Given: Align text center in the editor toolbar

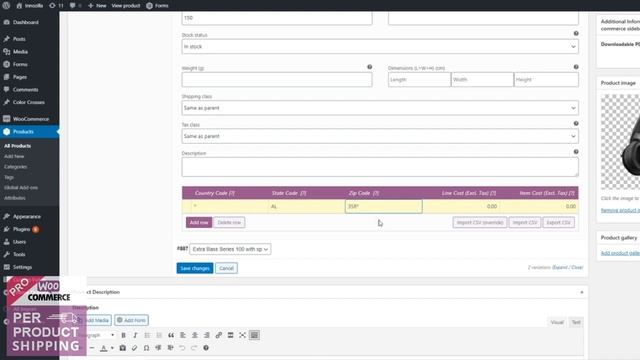Looking at the screenshot, I should 195,335.
